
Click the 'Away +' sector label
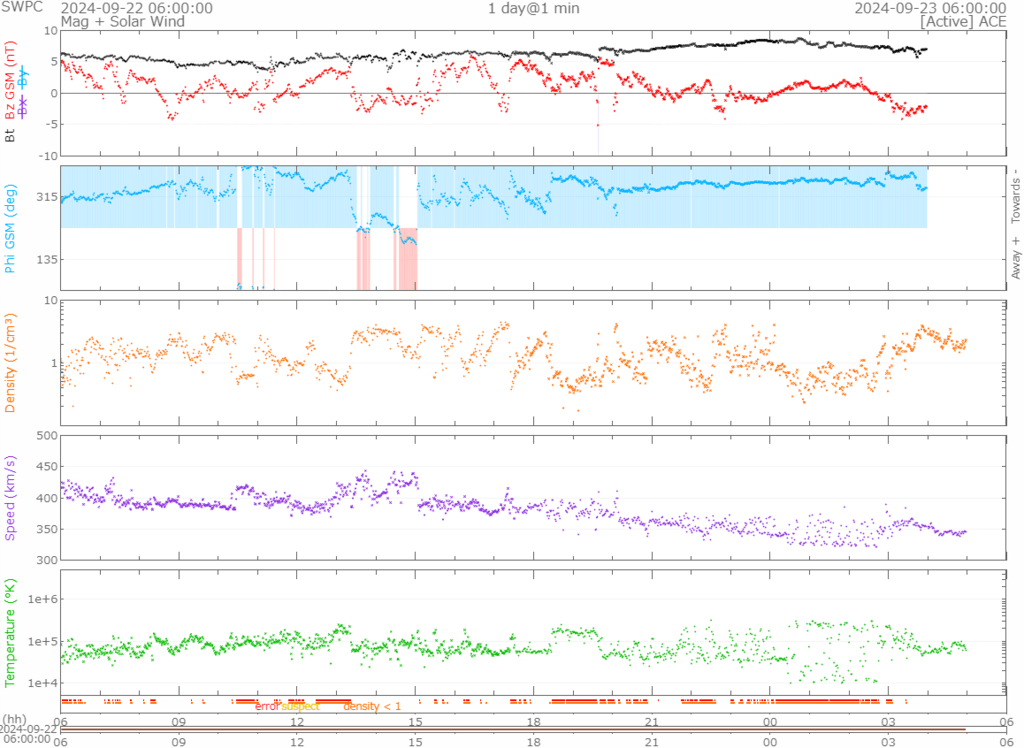(1015, 260)
